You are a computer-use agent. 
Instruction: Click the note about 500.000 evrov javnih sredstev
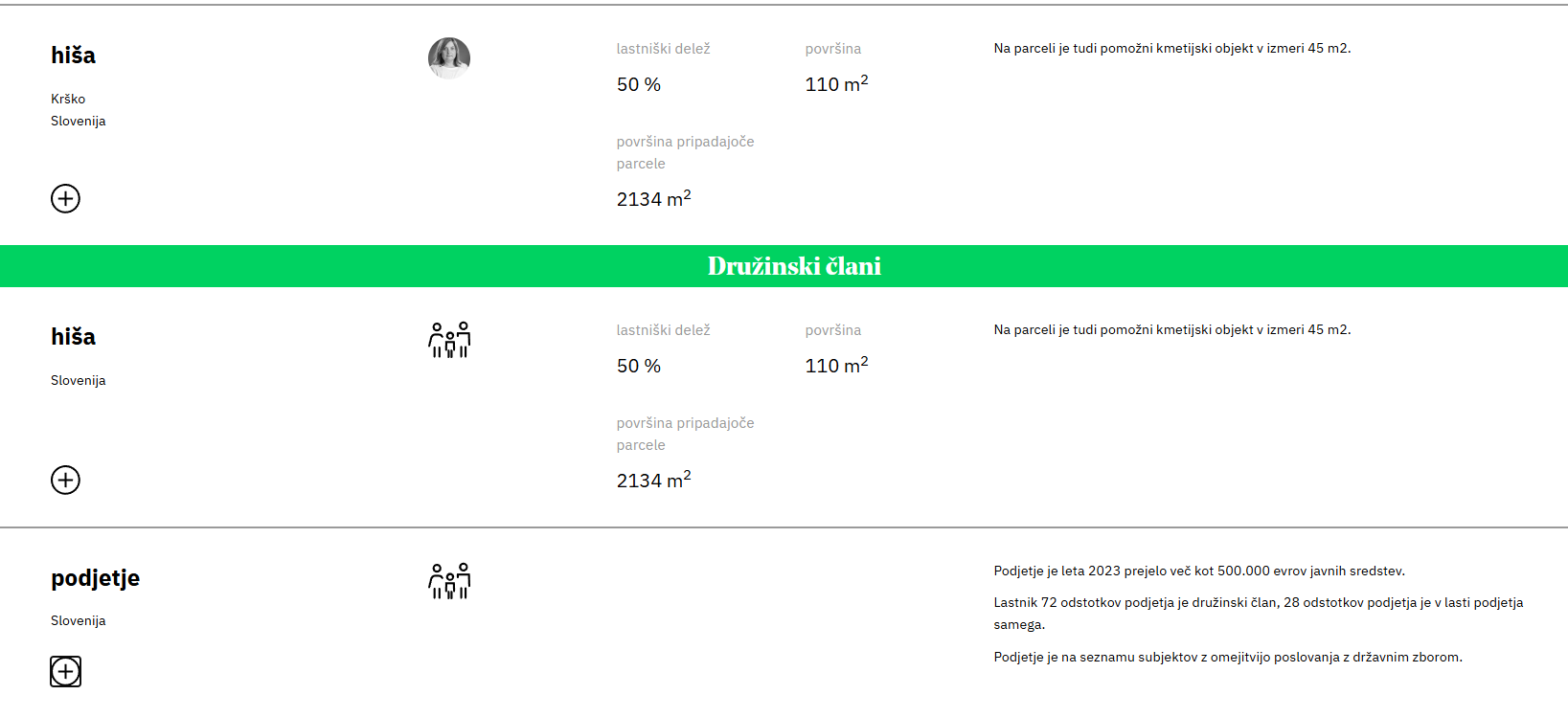(1199, 571)
